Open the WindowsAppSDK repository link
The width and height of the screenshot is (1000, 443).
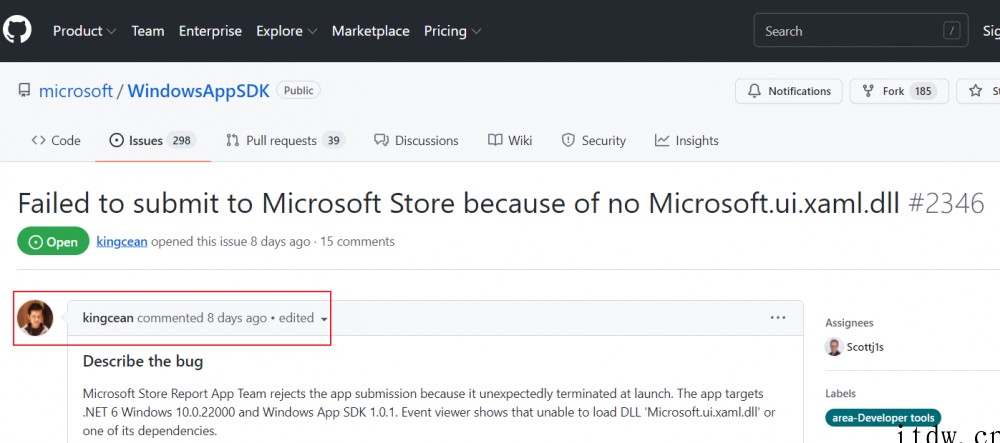coord(198,91)
